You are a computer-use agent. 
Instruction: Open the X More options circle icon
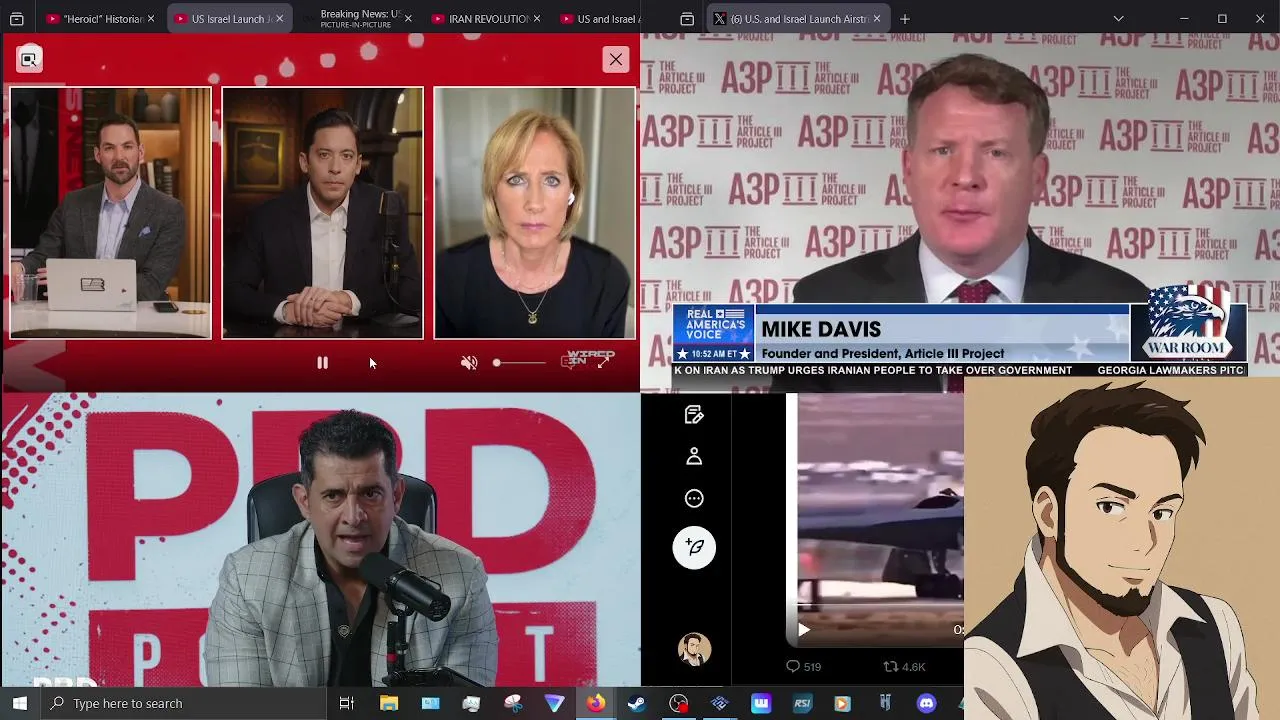tap(694, 498)
